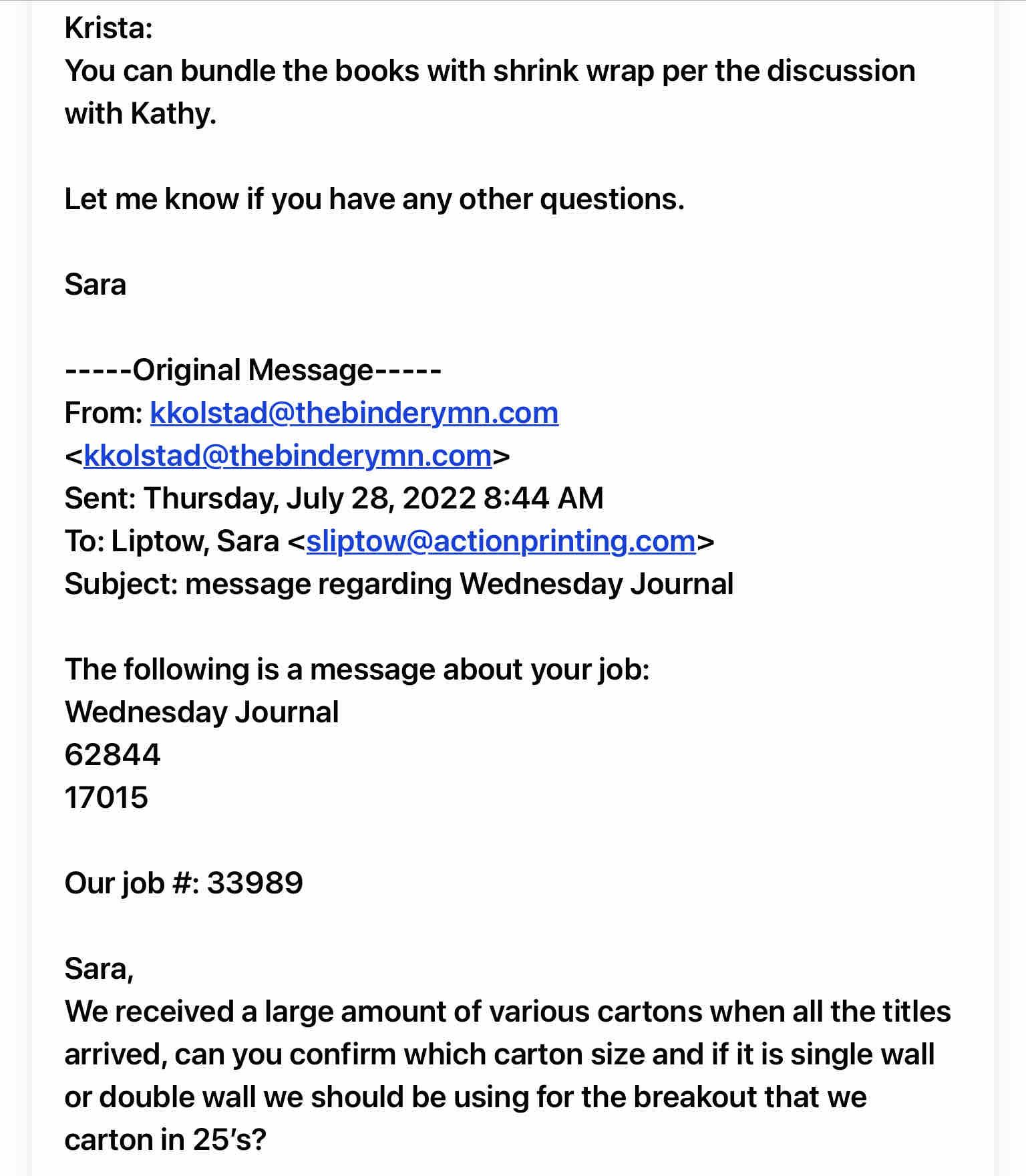Open the sliptow@actionprinting.com email link

[501, 541]
